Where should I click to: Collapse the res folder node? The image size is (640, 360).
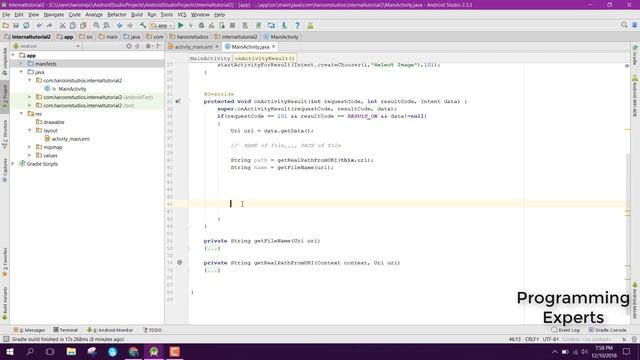pos(21,114)
